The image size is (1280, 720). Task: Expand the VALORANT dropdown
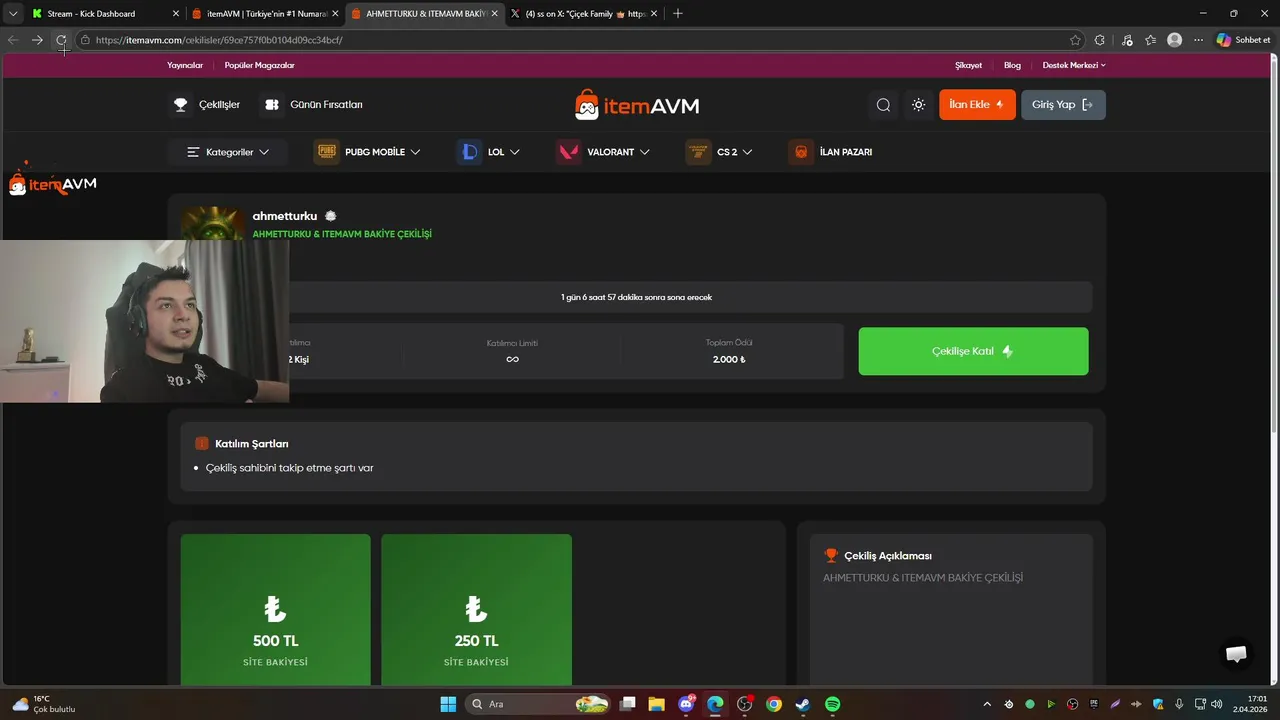(x=604, y=152)
